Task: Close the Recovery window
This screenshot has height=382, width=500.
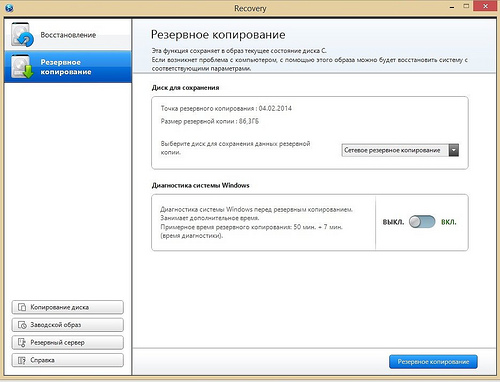Action: pos(486,6)
